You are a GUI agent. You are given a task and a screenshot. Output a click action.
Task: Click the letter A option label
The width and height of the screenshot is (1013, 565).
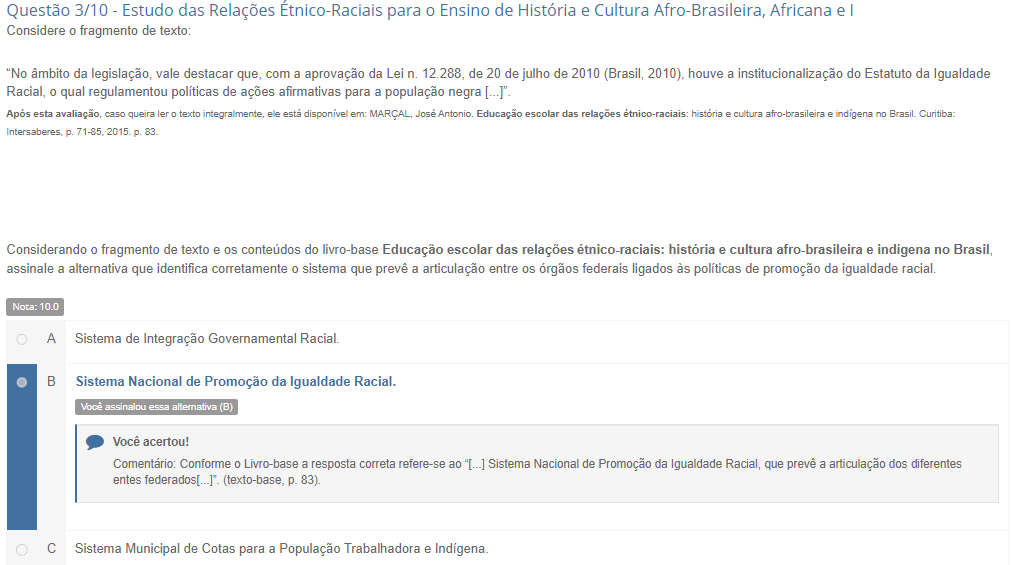tap(51, 339)
